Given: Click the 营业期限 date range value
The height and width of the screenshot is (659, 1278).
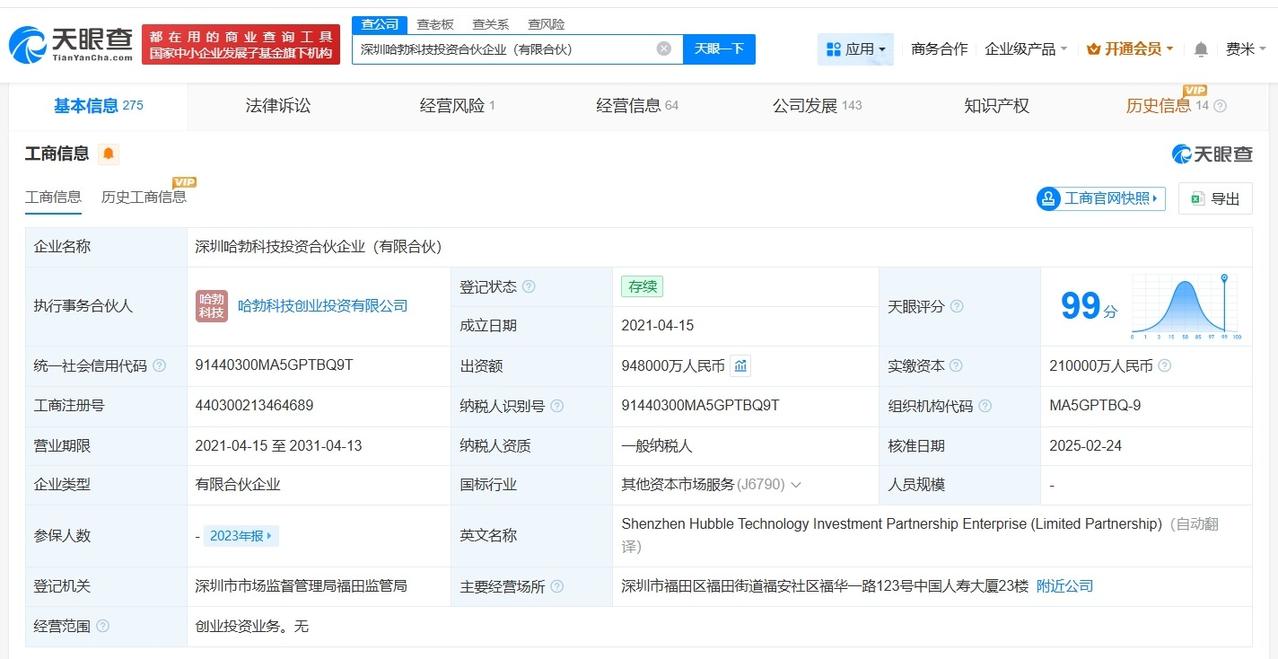Looking at the screenshot, I should [x=279, y=446].
